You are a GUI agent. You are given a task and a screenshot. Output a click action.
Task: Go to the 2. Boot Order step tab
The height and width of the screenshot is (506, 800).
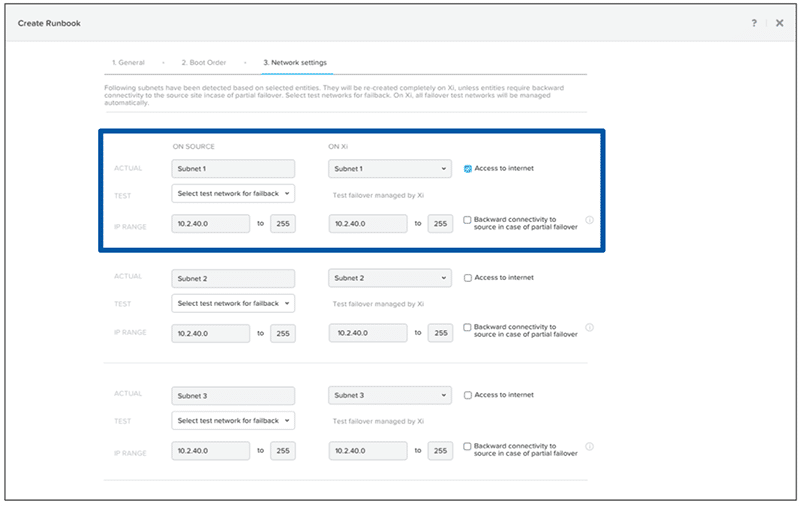pos(202,63)
